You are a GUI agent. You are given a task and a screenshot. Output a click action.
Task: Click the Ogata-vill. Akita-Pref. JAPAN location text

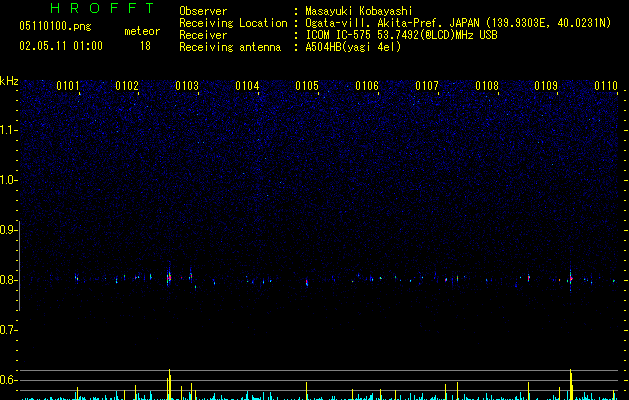coord(458,23)
